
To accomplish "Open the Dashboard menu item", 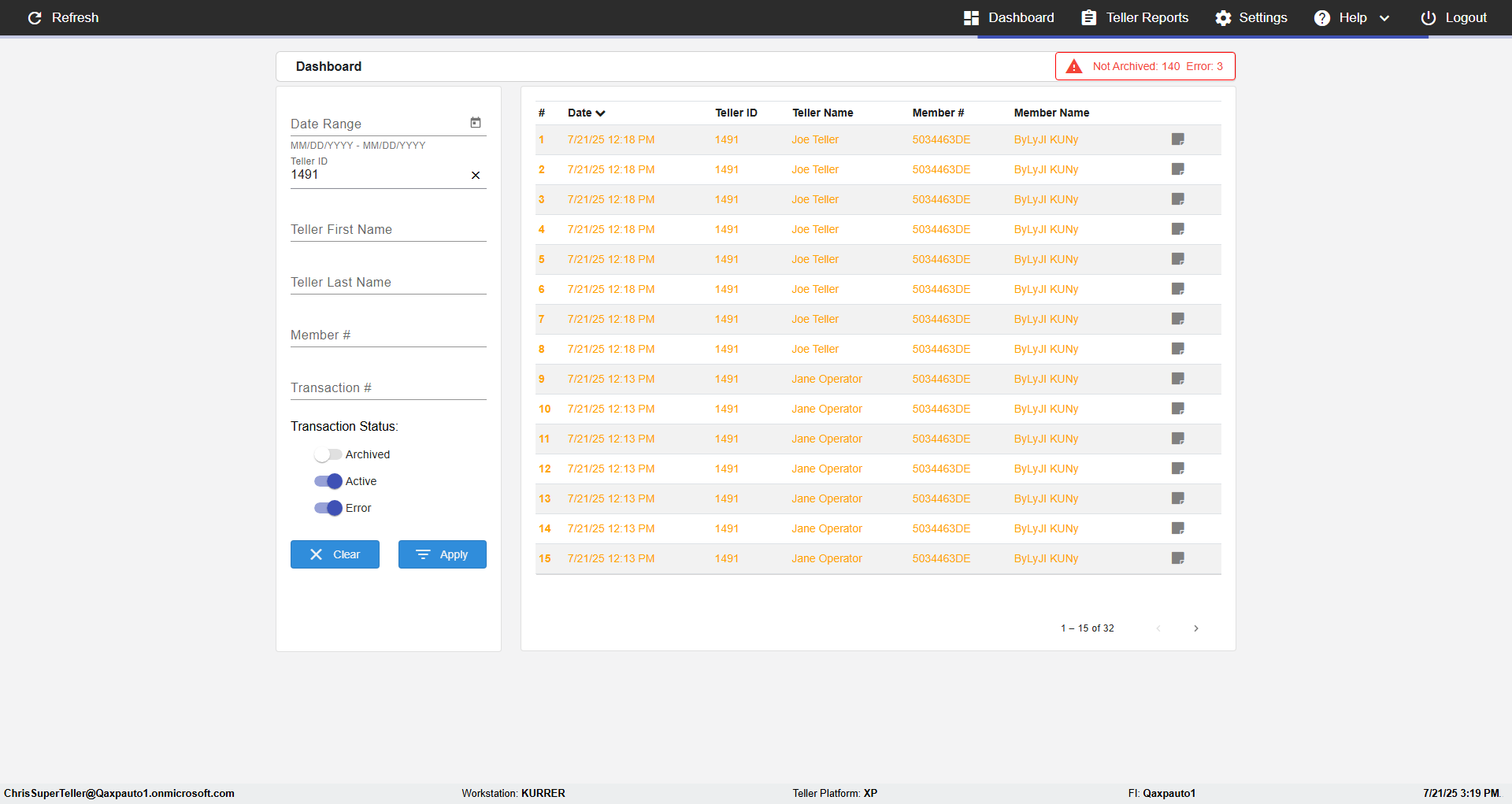I will [x=1009, y=17].
